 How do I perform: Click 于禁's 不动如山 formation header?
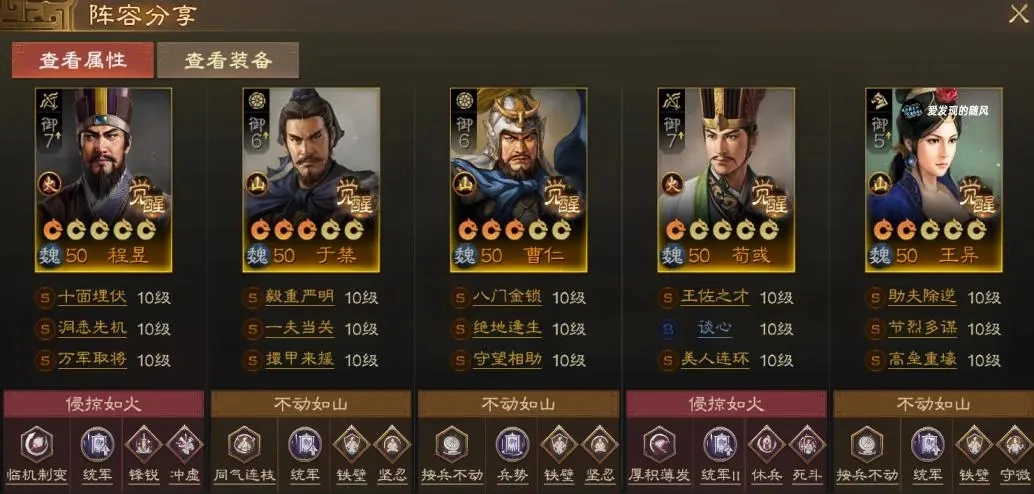(311, 404)
